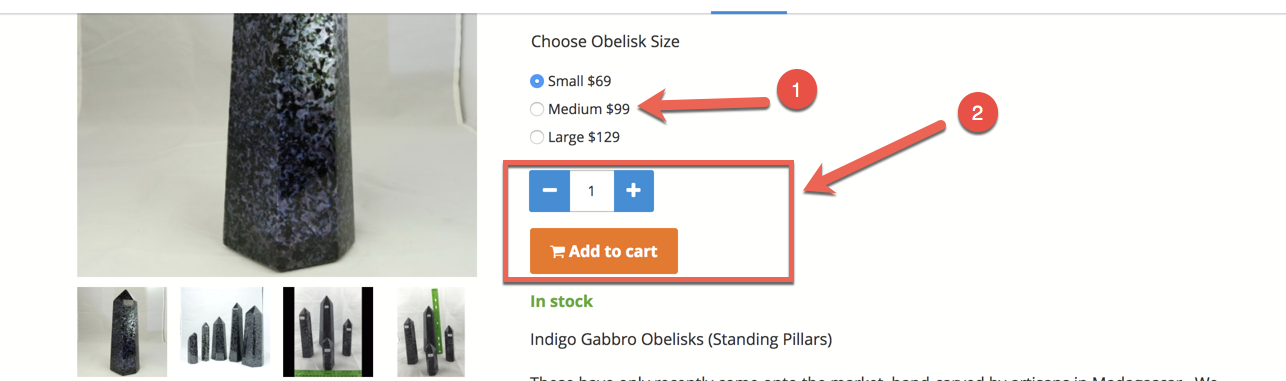The height and width of the screenshot is (381, 1286).
Task: Click the red circle annotation numbered 2
Action: coord(979,113)
